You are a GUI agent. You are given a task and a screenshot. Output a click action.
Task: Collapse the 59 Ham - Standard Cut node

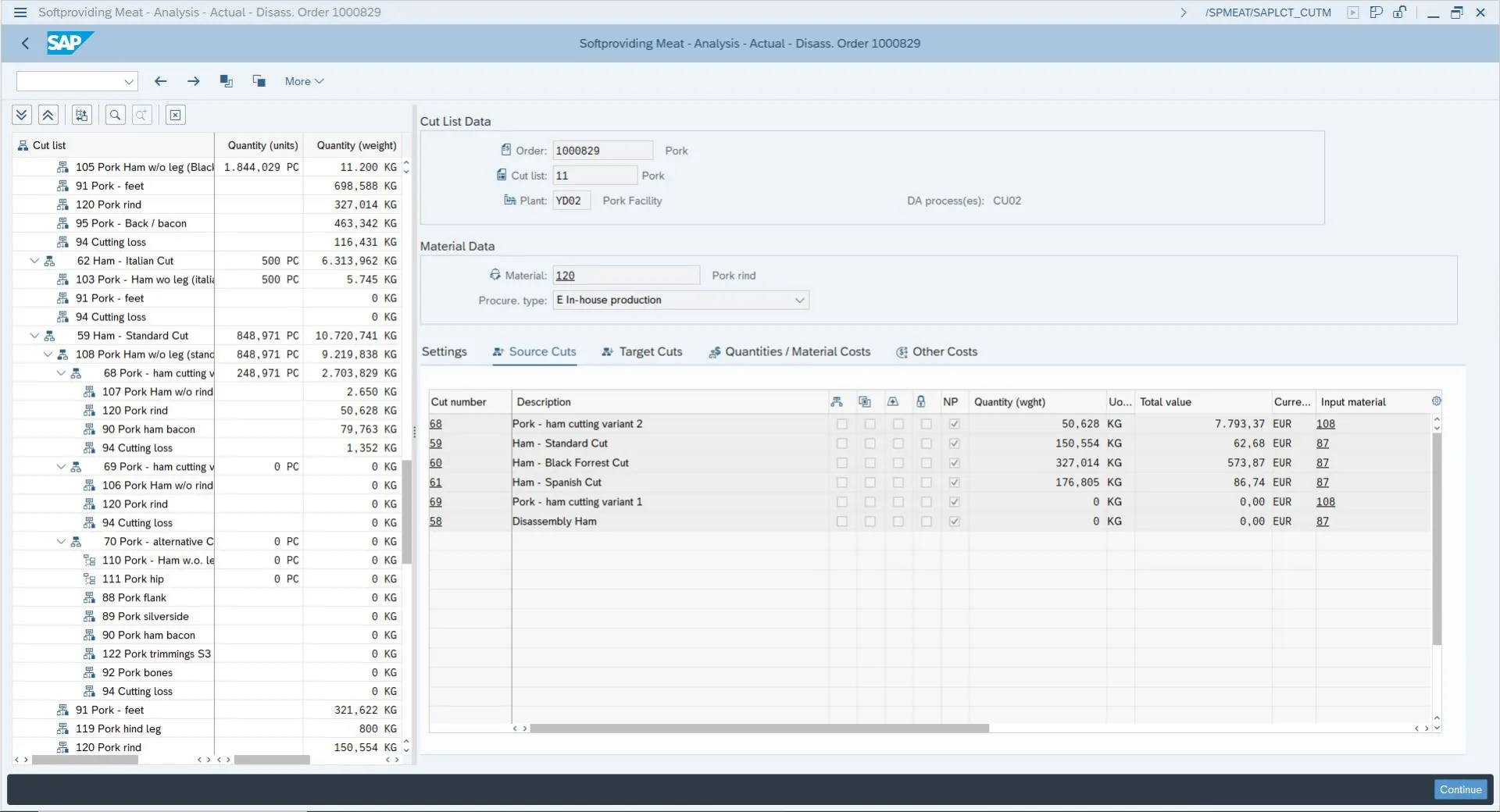[x=34, y=336]
